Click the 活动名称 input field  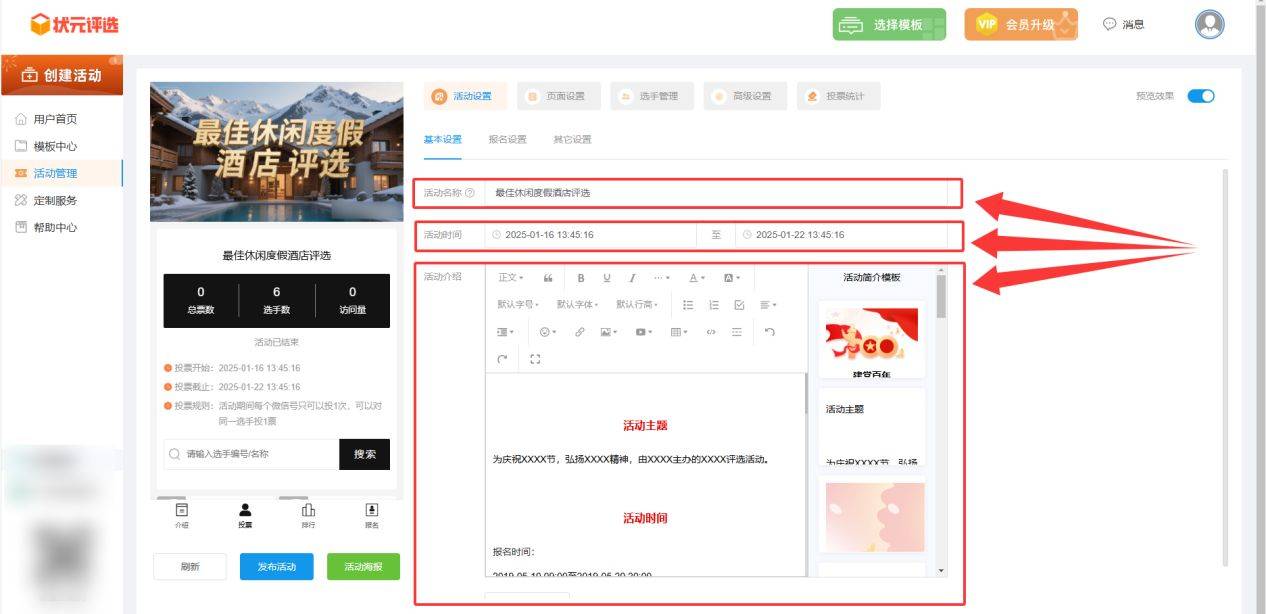715,193
